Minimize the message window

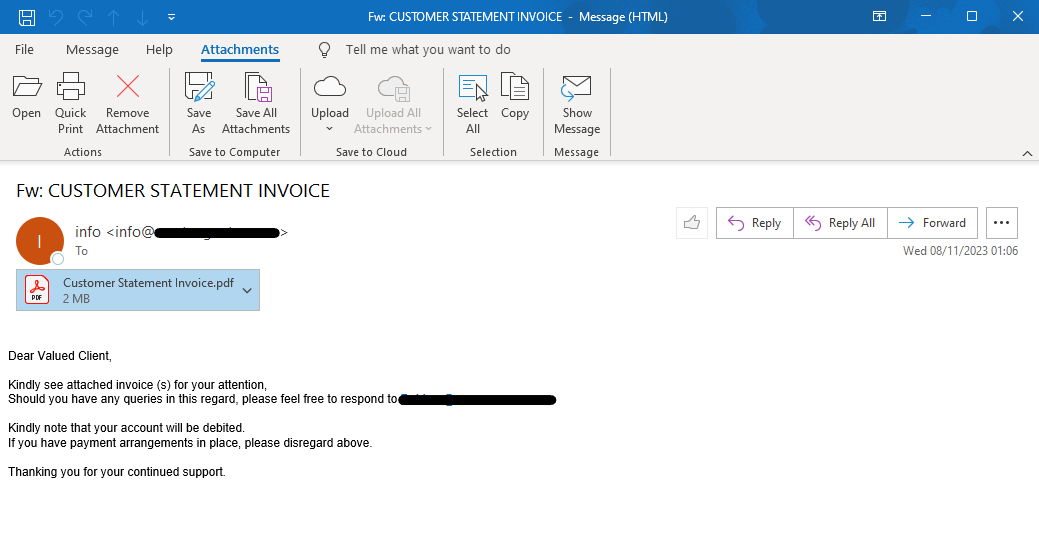coord(926,17)
